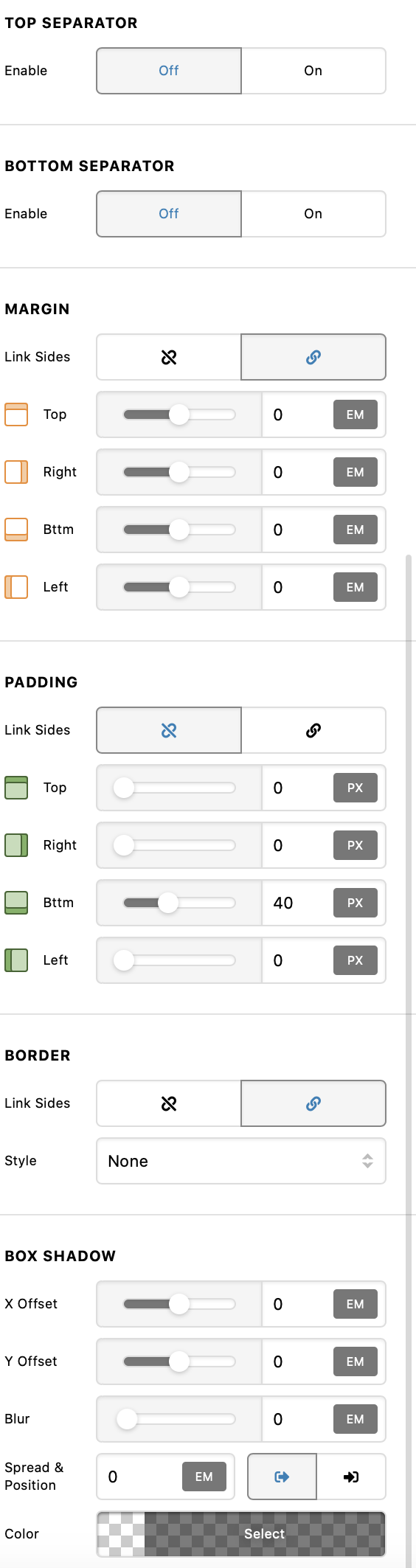This screenshot has height=1568, width=416.
Task: Click Border link sides chain icon
Action: click(x=313, y=1103)
